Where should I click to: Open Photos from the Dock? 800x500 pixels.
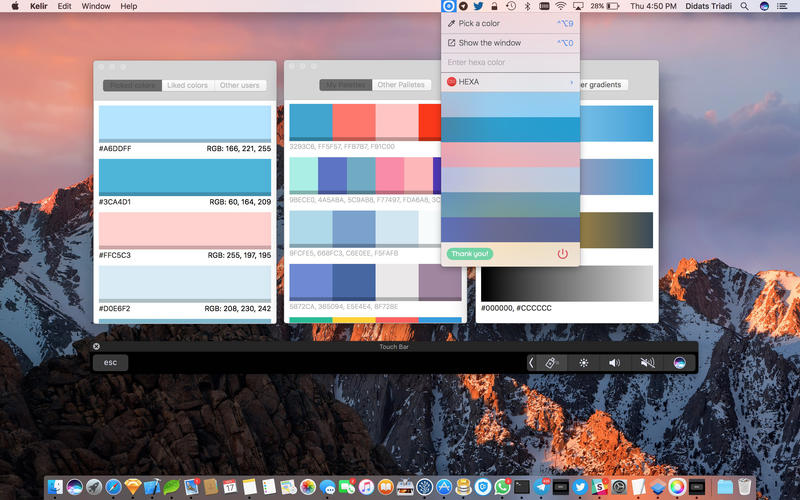click(x=308, y=487)
